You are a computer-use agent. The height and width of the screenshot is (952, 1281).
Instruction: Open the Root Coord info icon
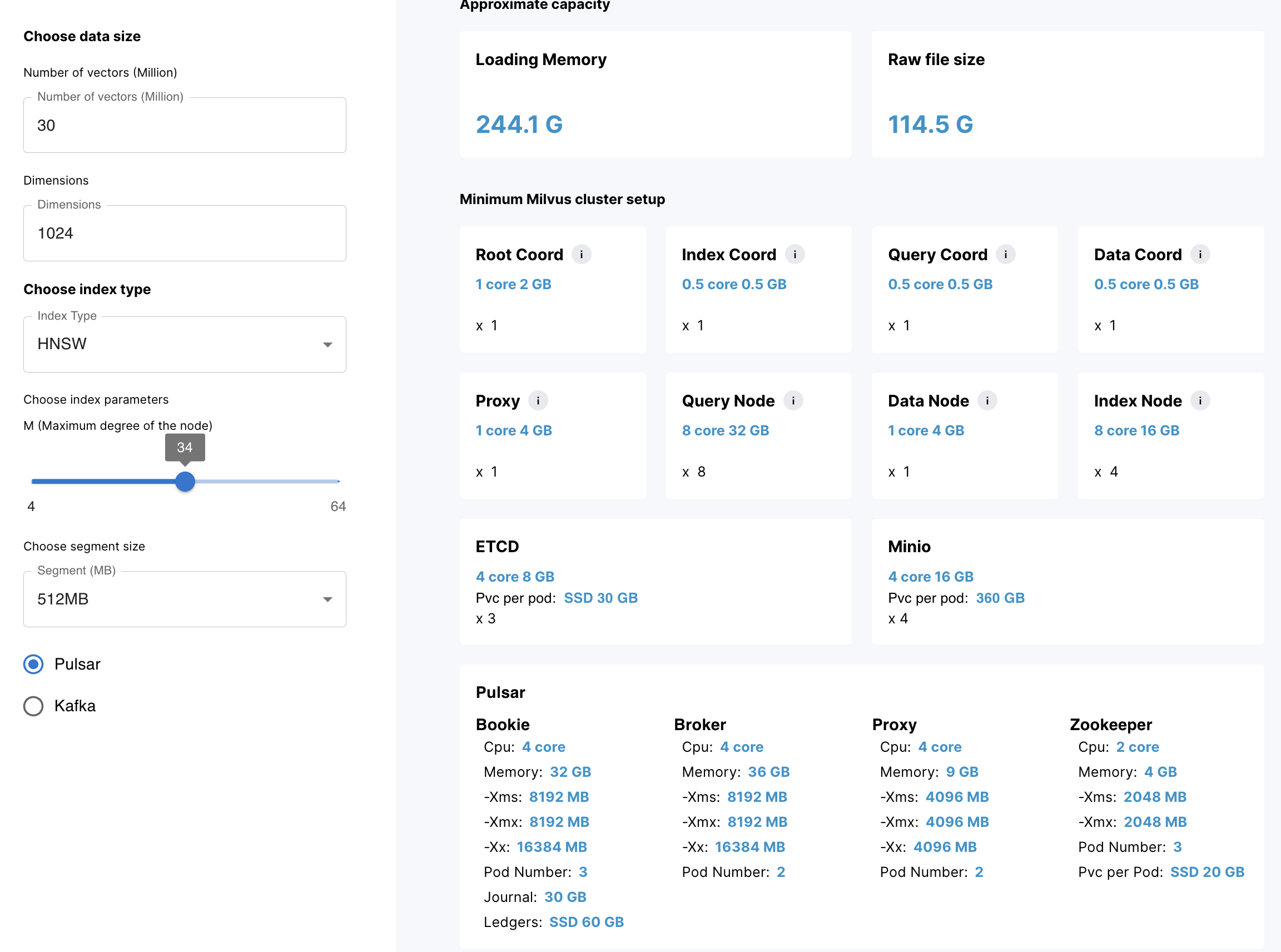point(581,254)
